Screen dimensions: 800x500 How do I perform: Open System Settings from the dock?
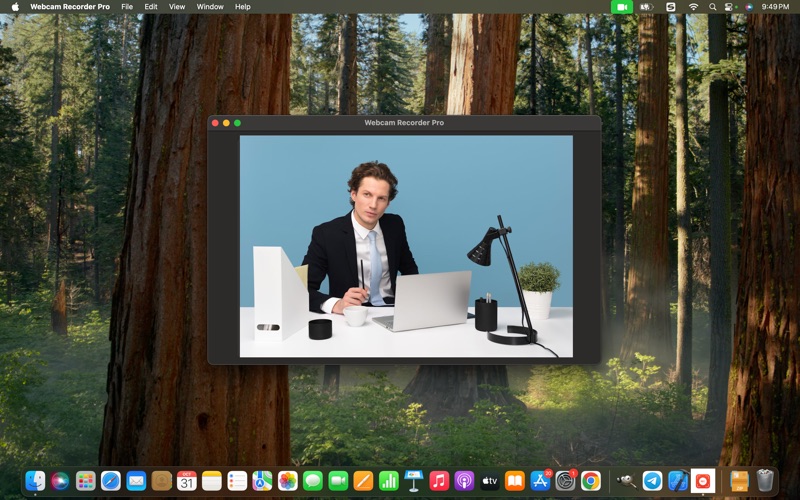[x=566, y=480]
